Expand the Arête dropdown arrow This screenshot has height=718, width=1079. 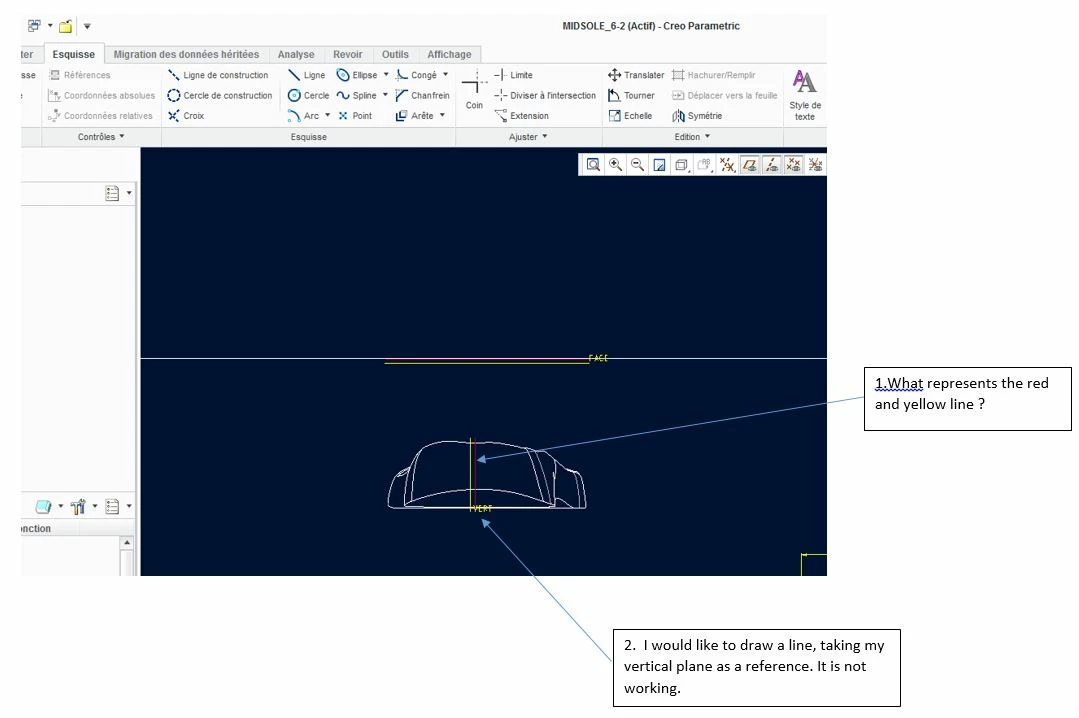coord(442,115)
